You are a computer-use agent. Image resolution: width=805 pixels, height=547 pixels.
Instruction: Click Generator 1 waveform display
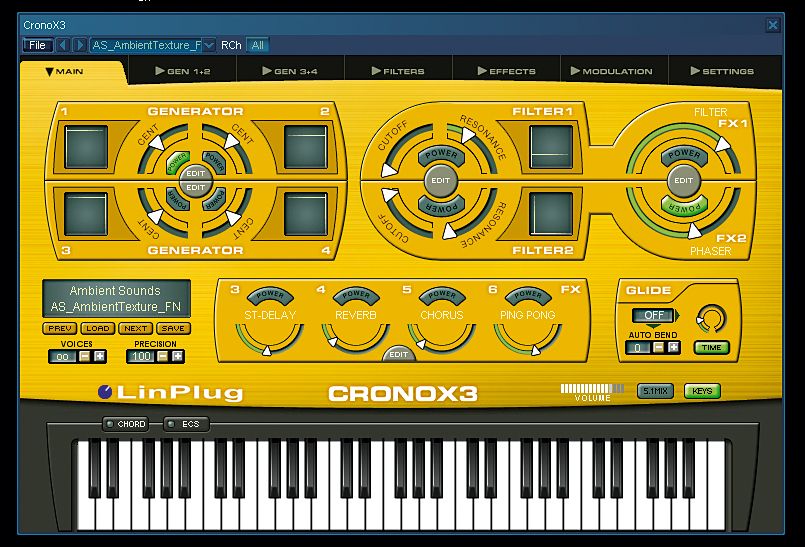[x=86, y=147]
